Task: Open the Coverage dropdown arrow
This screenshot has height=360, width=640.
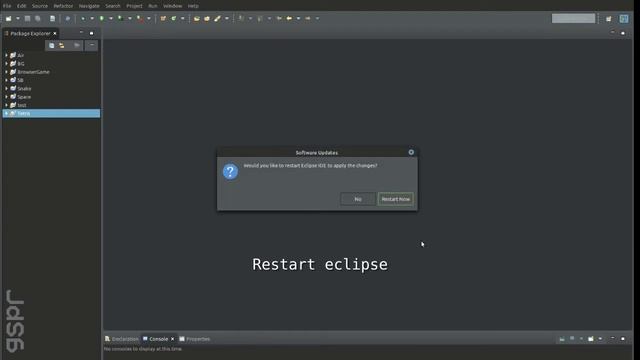Action: click(x=130, y=18)
